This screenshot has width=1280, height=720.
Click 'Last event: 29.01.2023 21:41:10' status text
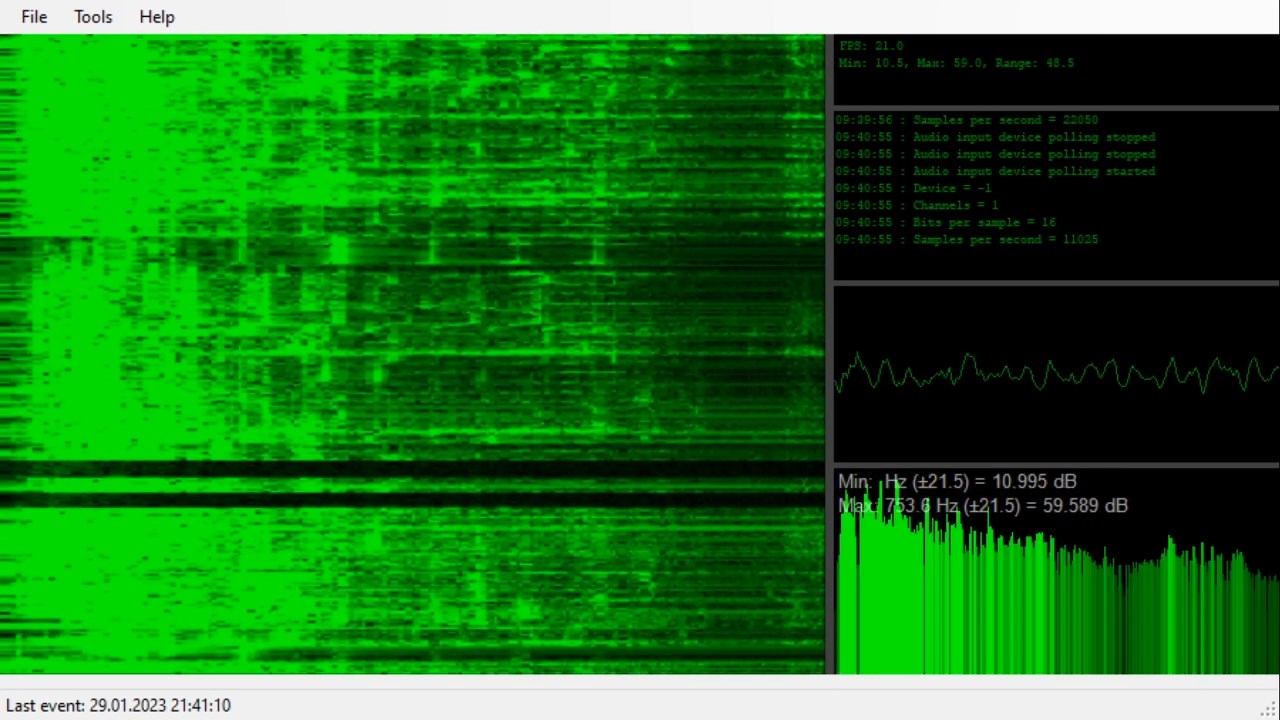[118, 705]
